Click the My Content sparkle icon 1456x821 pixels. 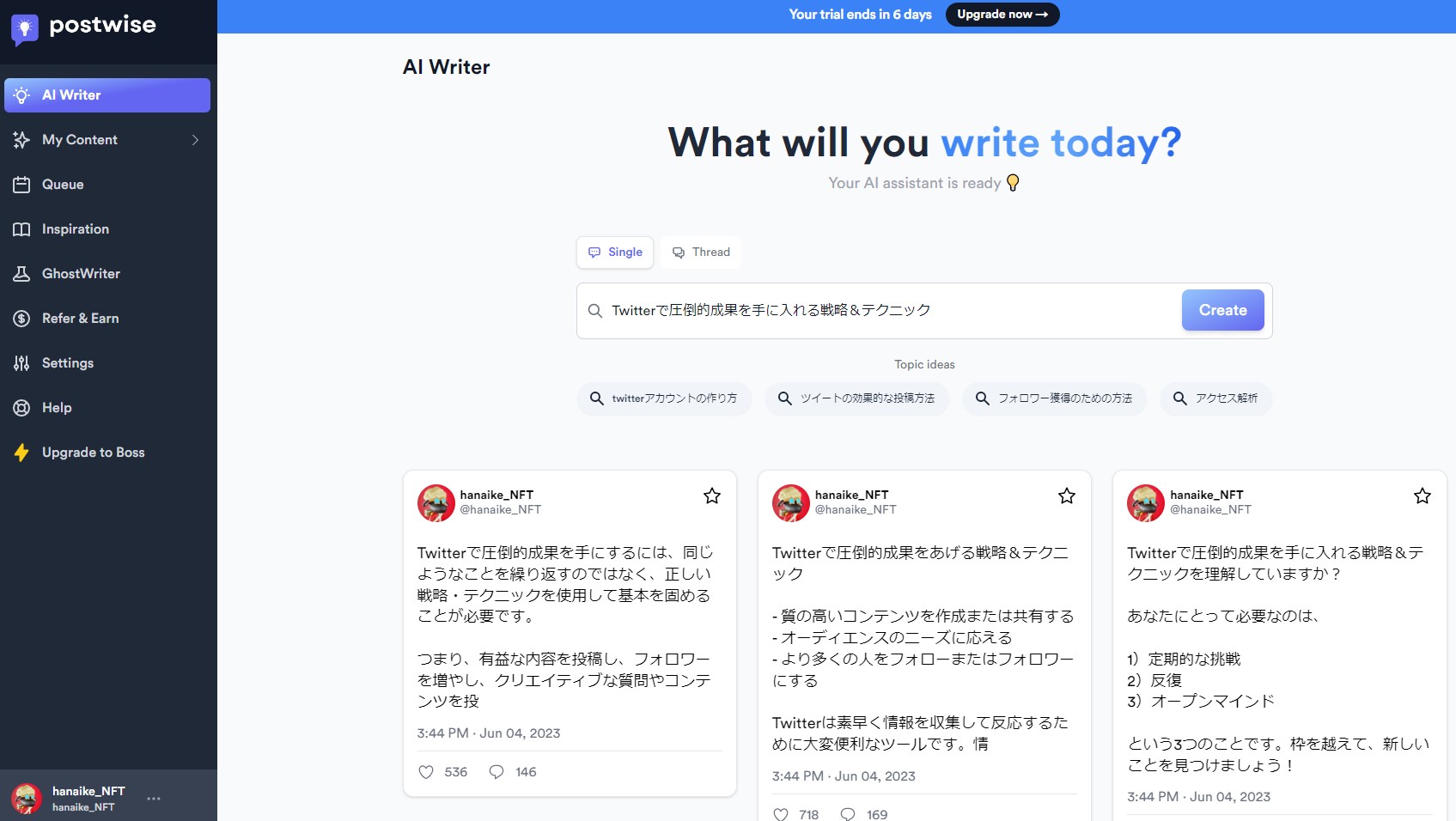click(x=21, y=140)
